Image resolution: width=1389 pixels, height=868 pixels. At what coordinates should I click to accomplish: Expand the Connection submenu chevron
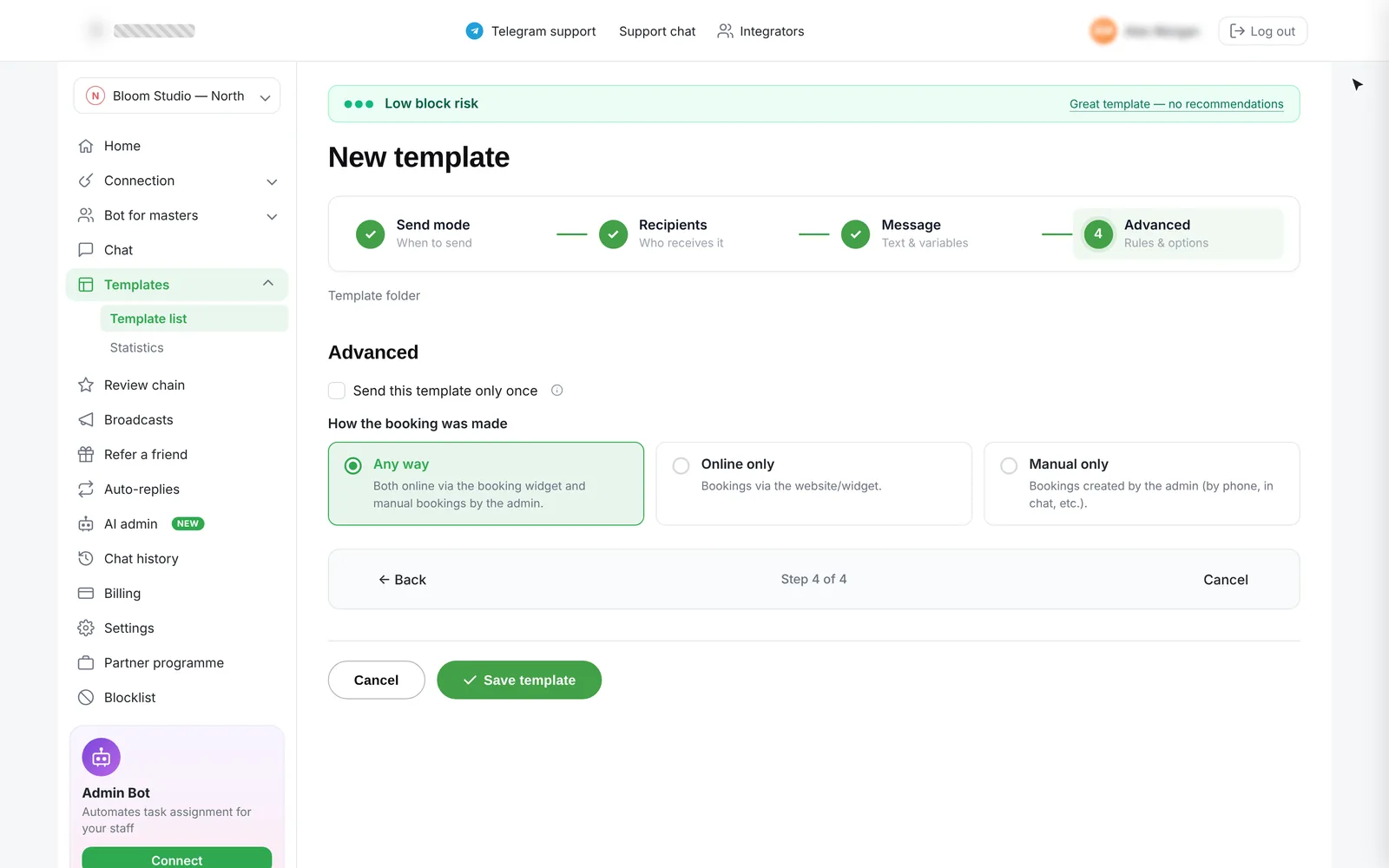(x=272, y=181)
